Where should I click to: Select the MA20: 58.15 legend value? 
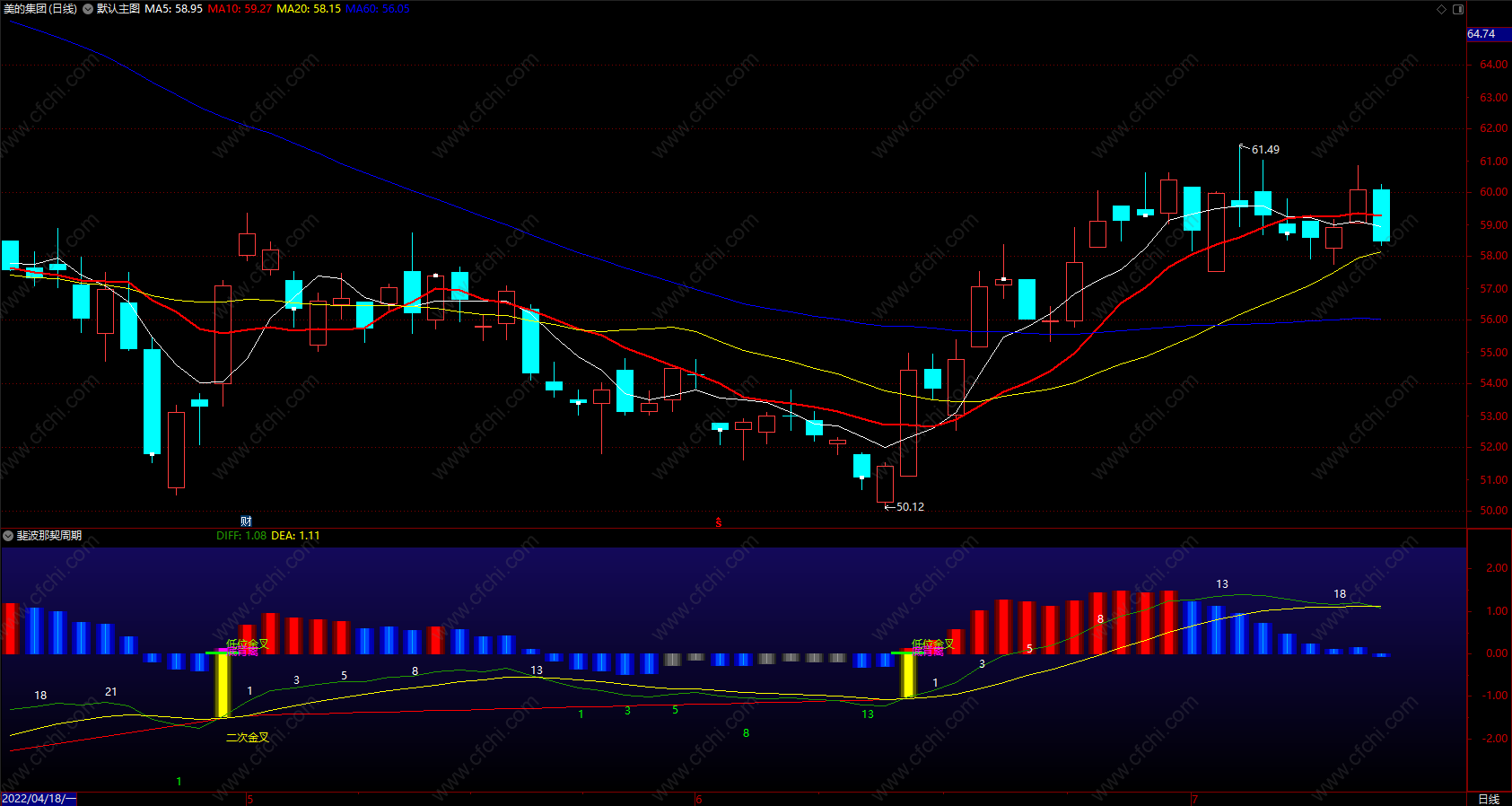coord(309,9)
